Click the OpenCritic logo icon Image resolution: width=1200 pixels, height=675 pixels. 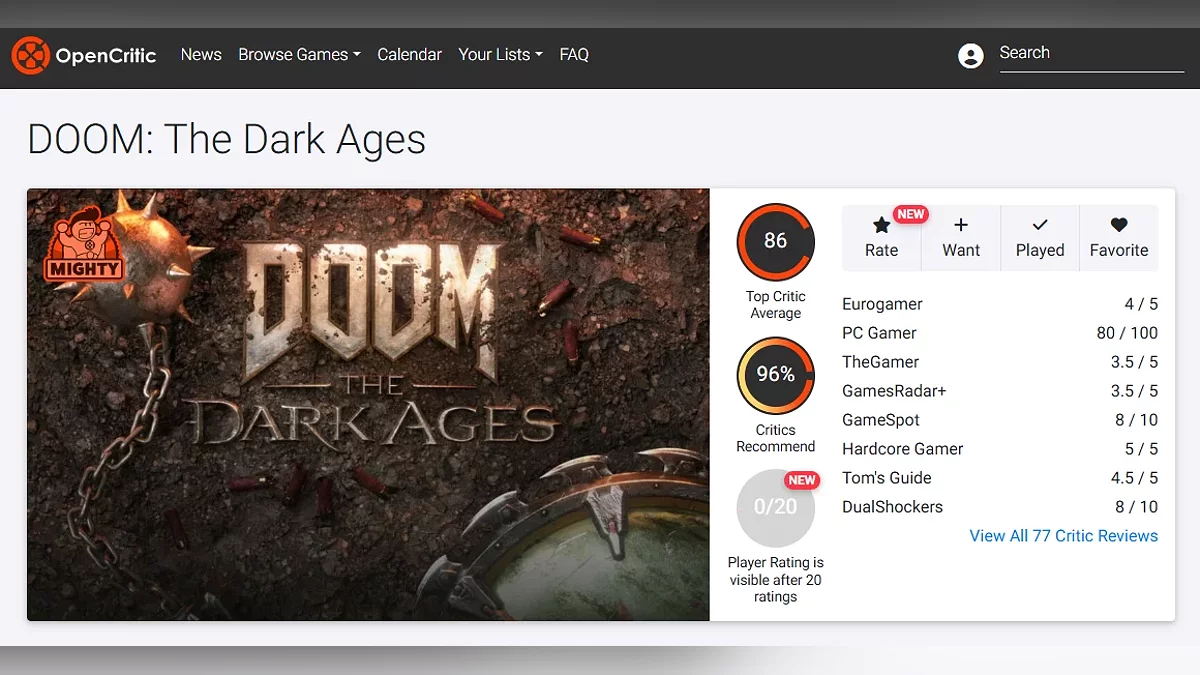[29, 55]
